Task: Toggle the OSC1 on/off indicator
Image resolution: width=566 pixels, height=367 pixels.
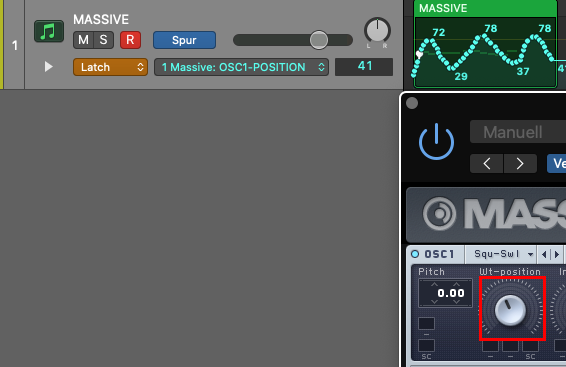Action: [415, 254]
